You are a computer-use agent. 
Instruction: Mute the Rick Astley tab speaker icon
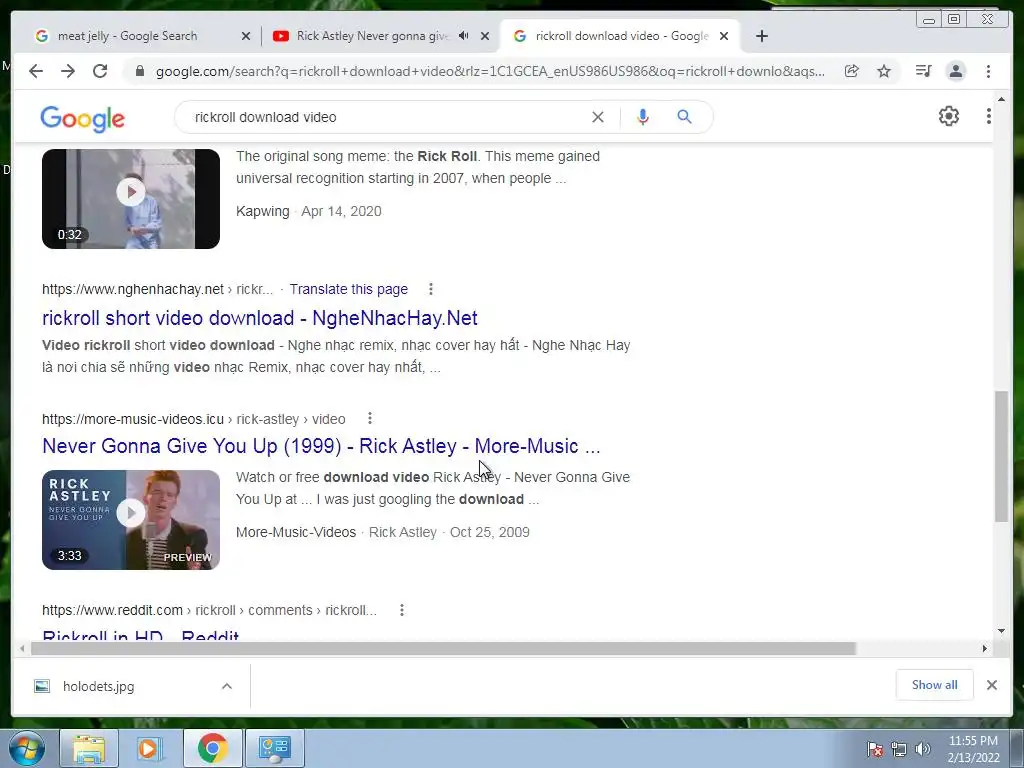463,35
